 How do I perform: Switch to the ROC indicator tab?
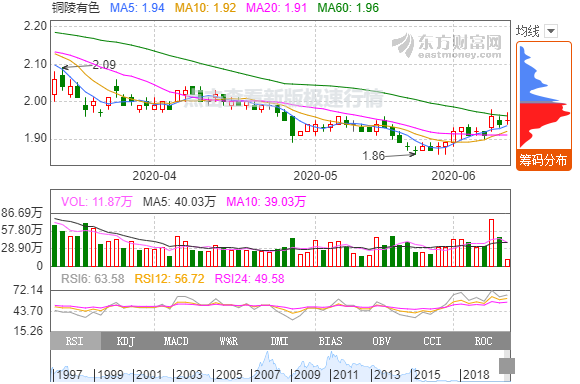pos(483,341)
